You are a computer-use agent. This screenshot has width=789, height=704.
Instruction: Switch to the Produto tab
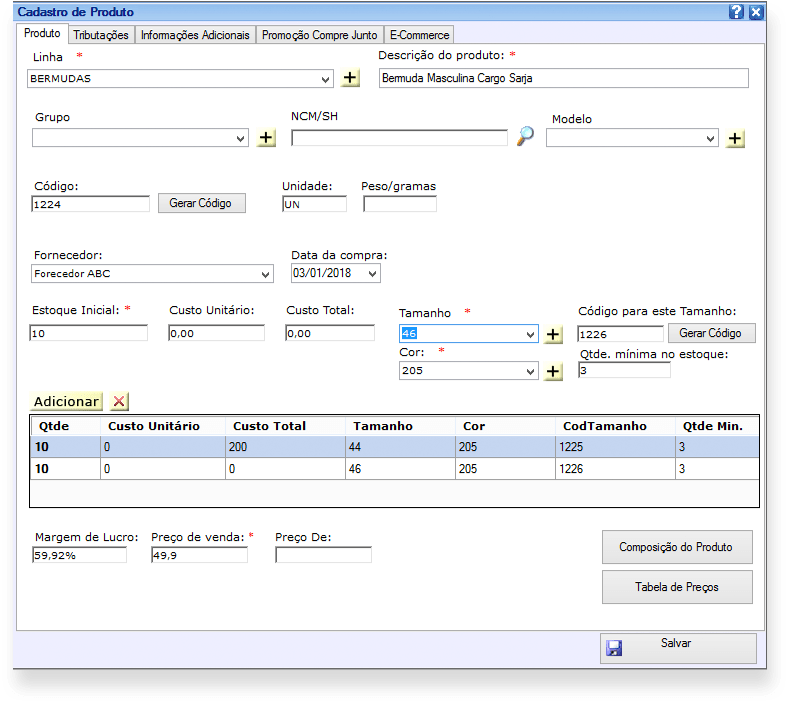pyautogui.click(x=42, y=33)
